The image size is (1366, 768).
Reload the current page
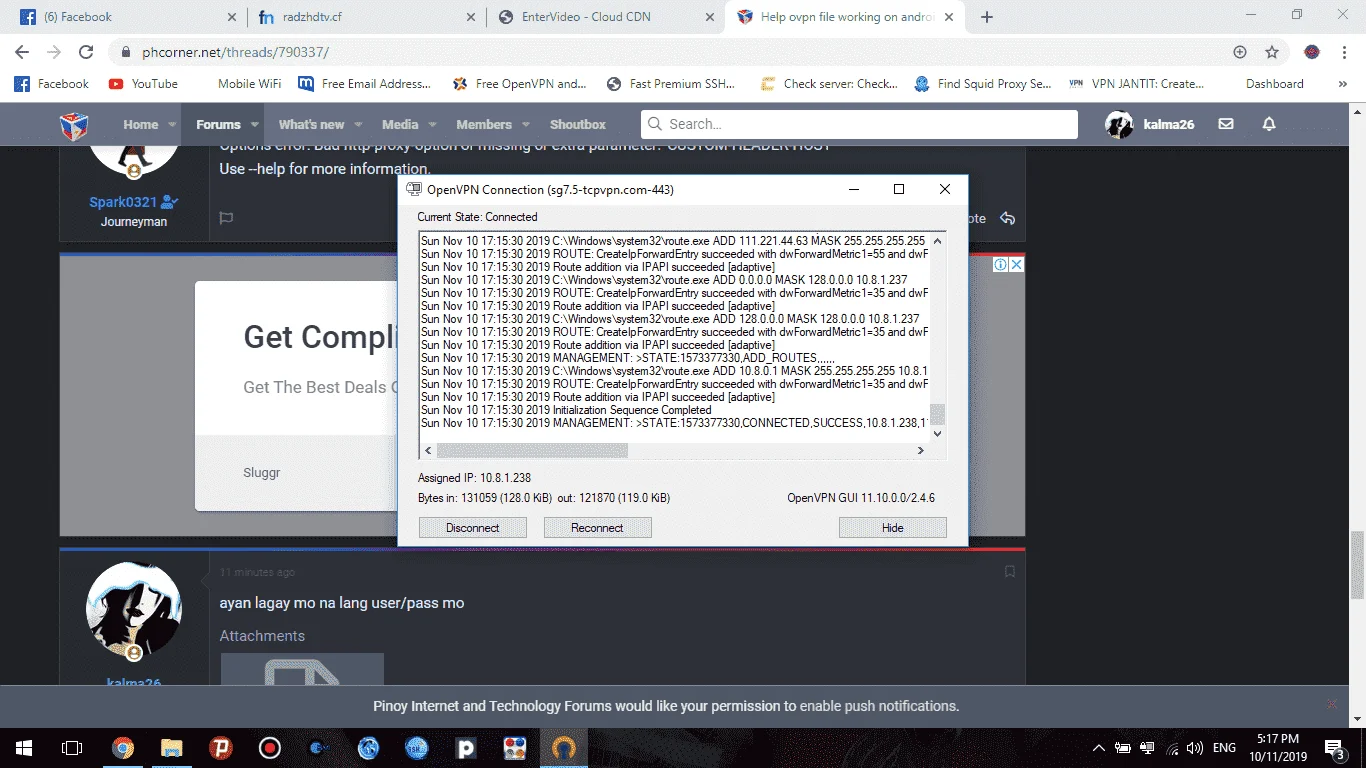click(x=86, y=52)
